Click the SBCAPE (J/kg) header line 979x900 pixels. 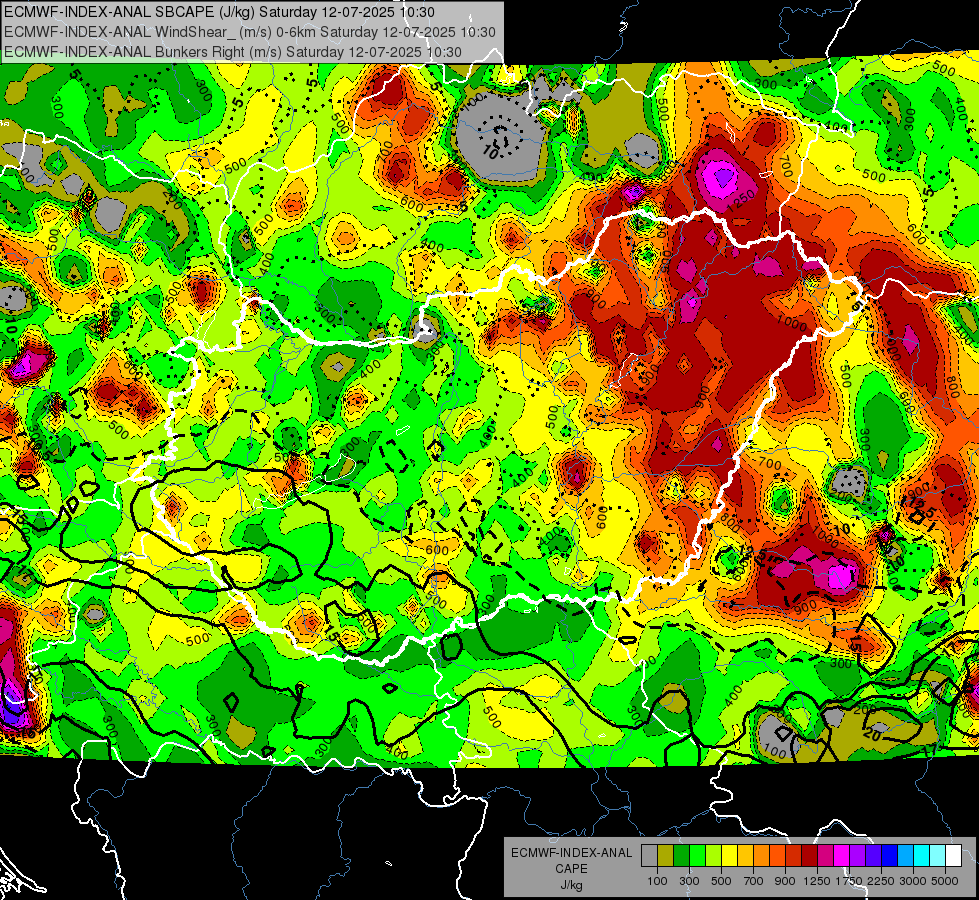(x=219, y=12)
